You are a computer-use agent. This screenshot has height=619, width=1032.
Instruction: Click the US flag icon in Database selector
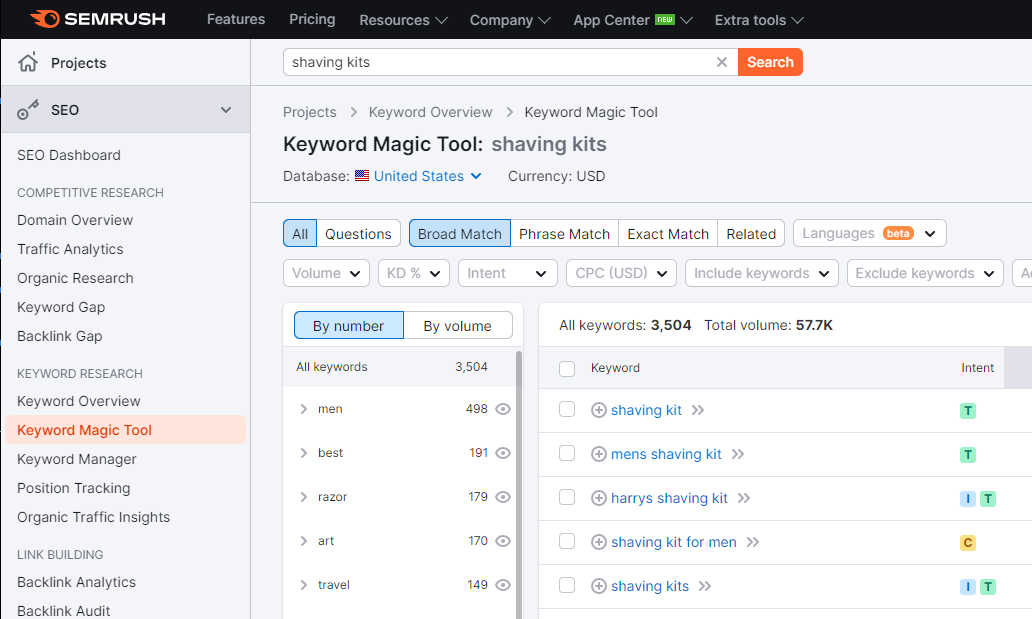pyautogui.click(x=361, y=175)
